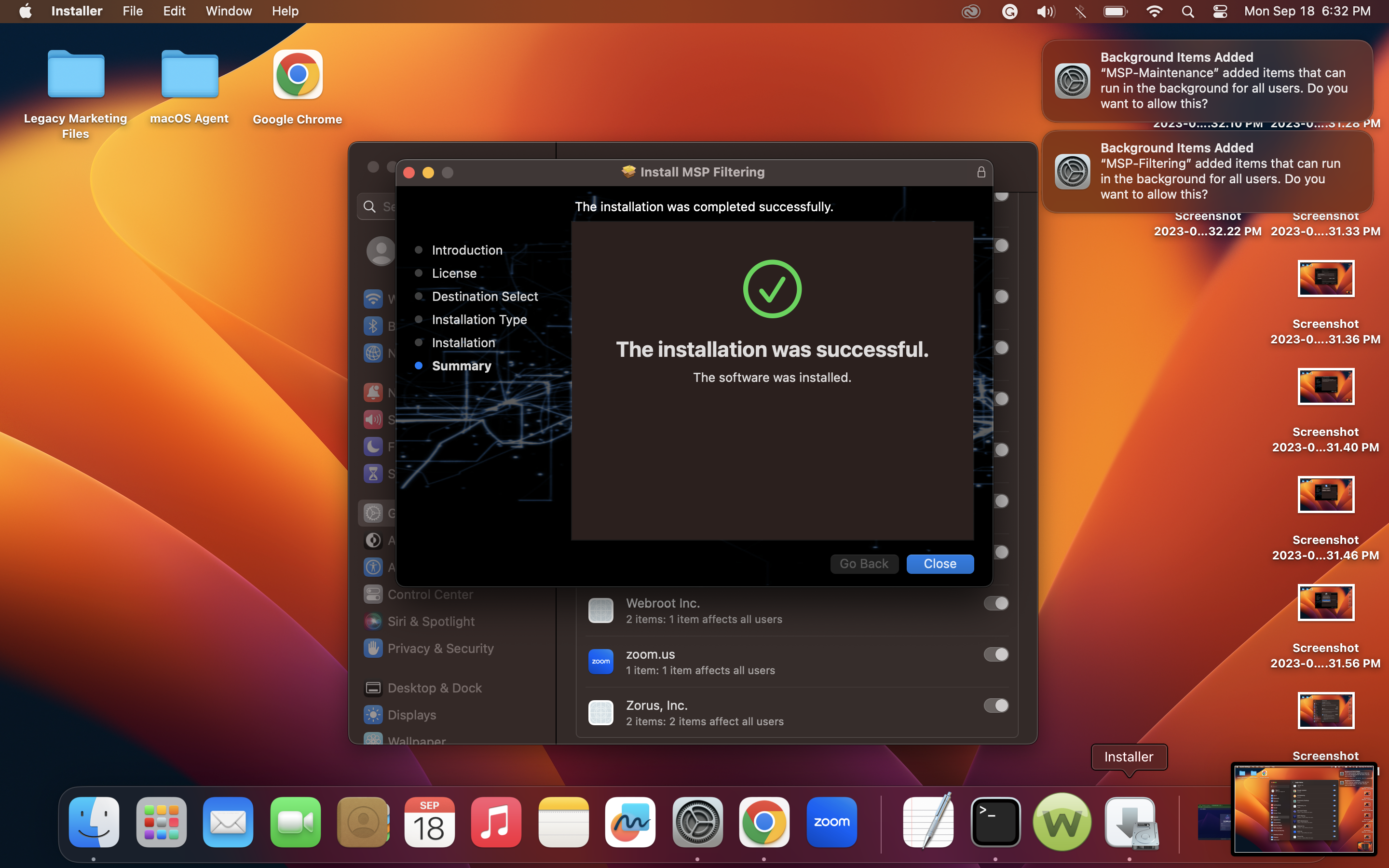Open Calendar showing Sep 18 from the Dock
This screenshot has width=1389, height=868.
point(429,822)
